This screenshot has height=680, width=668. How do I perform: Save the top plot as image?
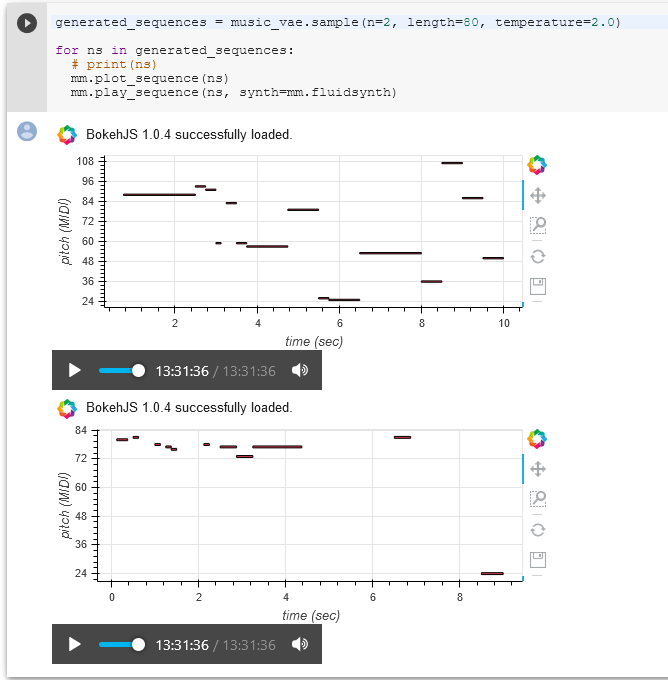pos(538,286)
